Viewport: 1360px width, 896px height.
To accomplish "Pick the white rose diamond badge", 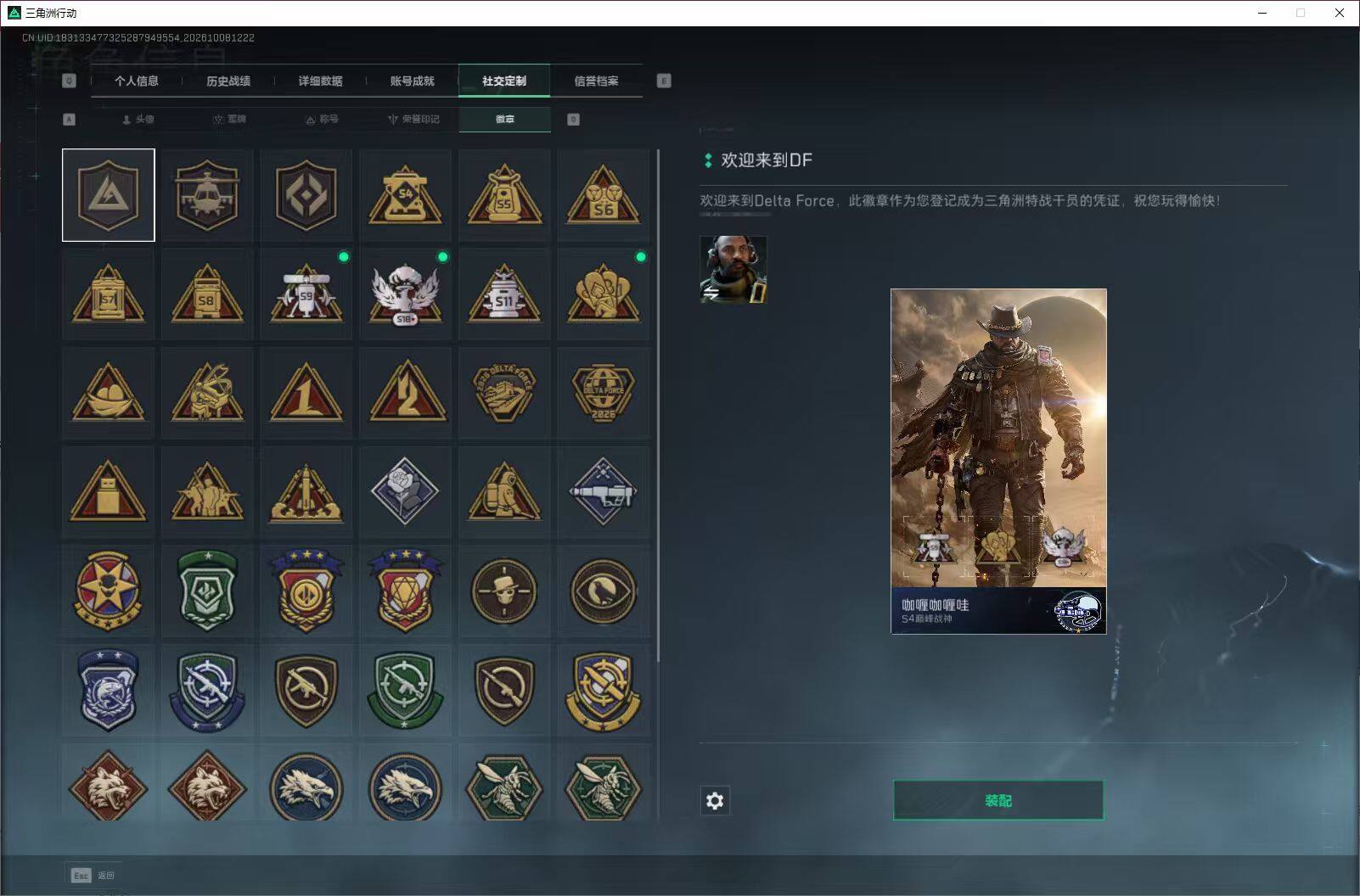I will coord(406,491).
